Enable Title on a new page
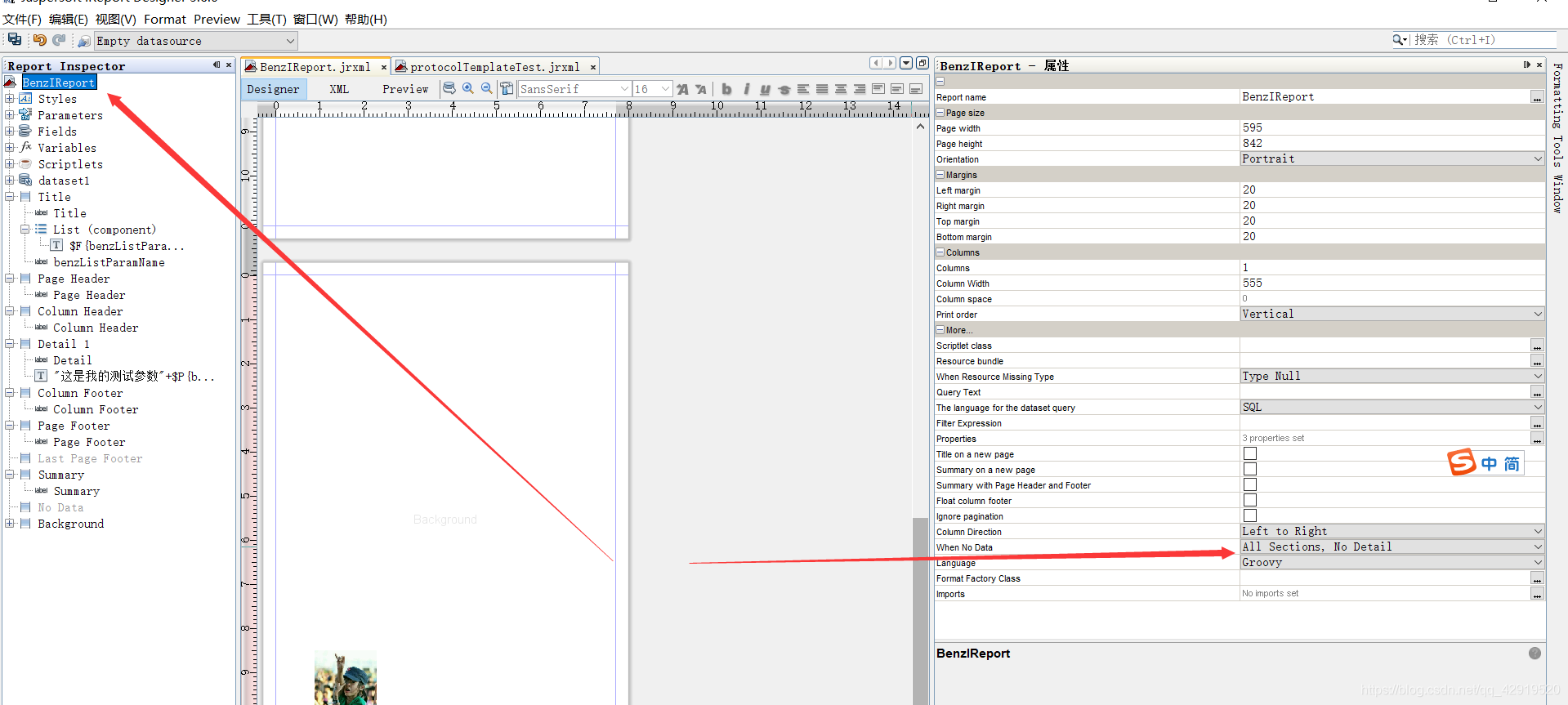 tap(1250, 453)
